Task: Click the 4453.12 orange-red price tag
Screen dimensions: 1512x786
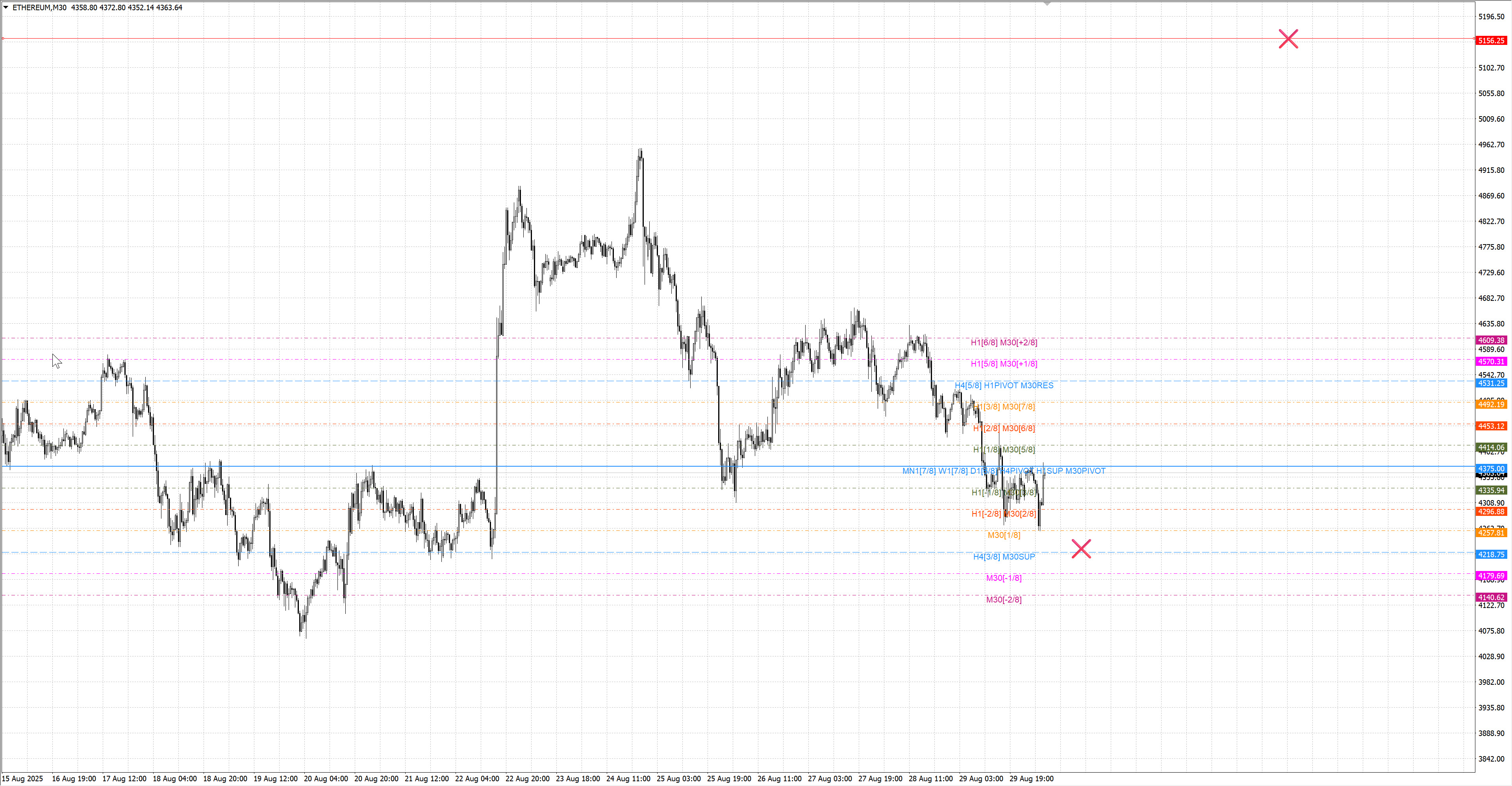Action: point(1491,426)
